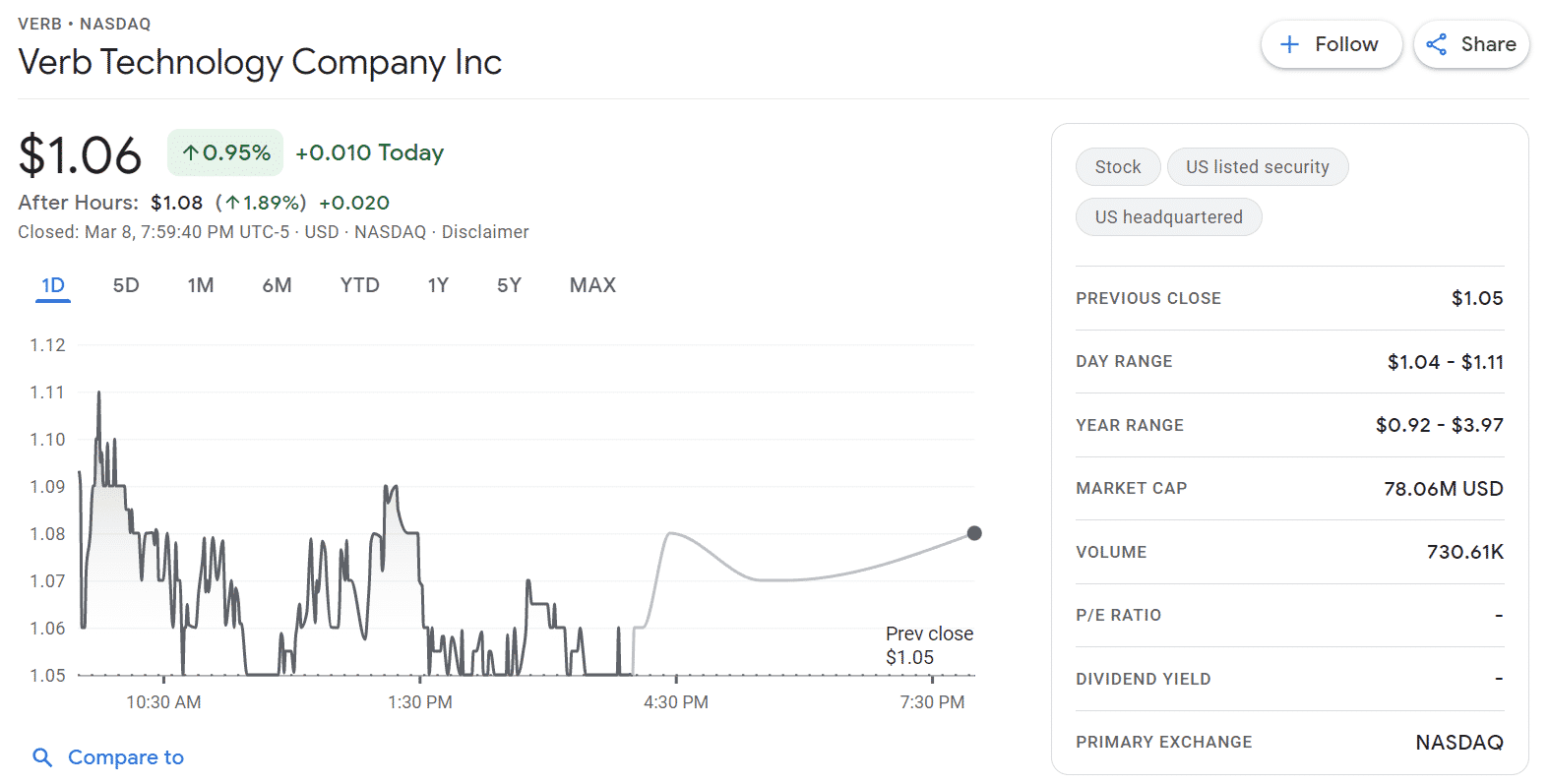Click the 7:30 PM axis label
The image size is (1549, 784).
tap(932, 702)
